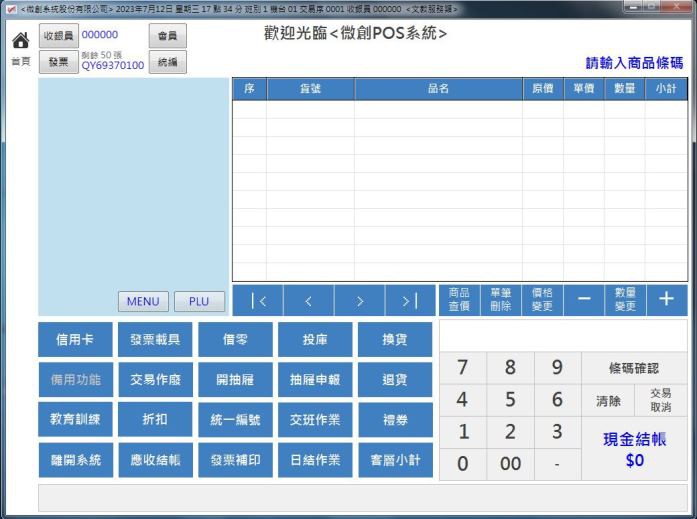Go to previous page of item list
Image resolution: width=697 pixels, height=519 pixels.
(x=308, y=301)
